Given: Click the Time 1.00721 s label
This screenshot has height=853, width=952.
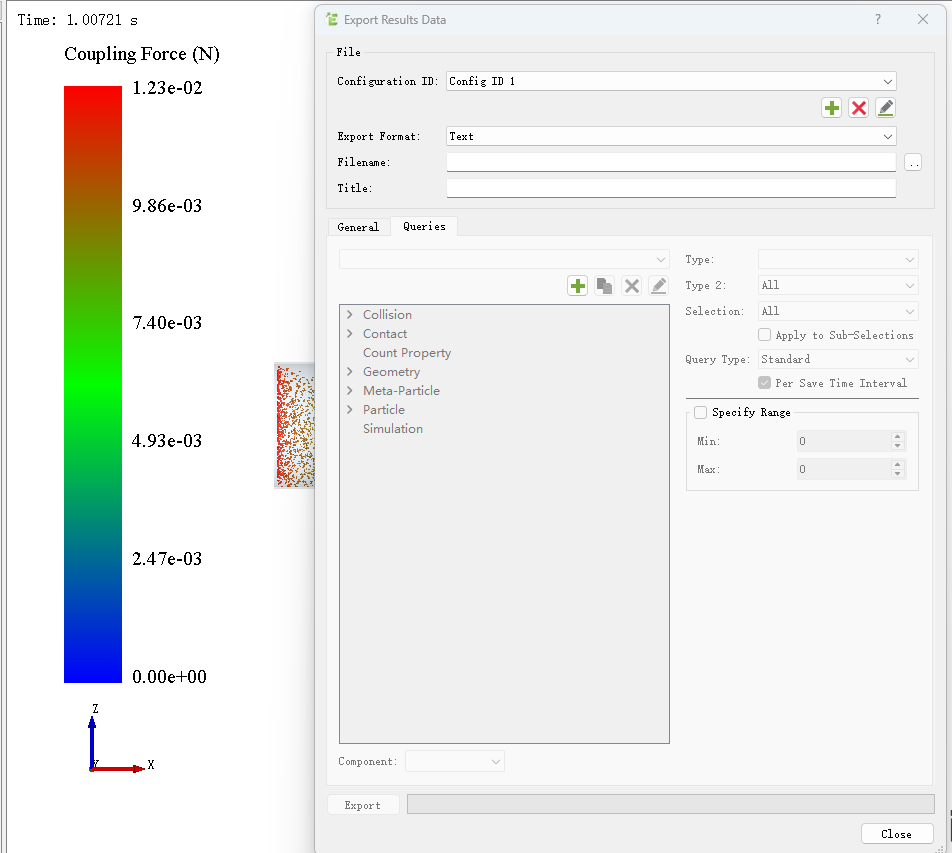Looking at the screenshot, I should click(x=77, y=20).
